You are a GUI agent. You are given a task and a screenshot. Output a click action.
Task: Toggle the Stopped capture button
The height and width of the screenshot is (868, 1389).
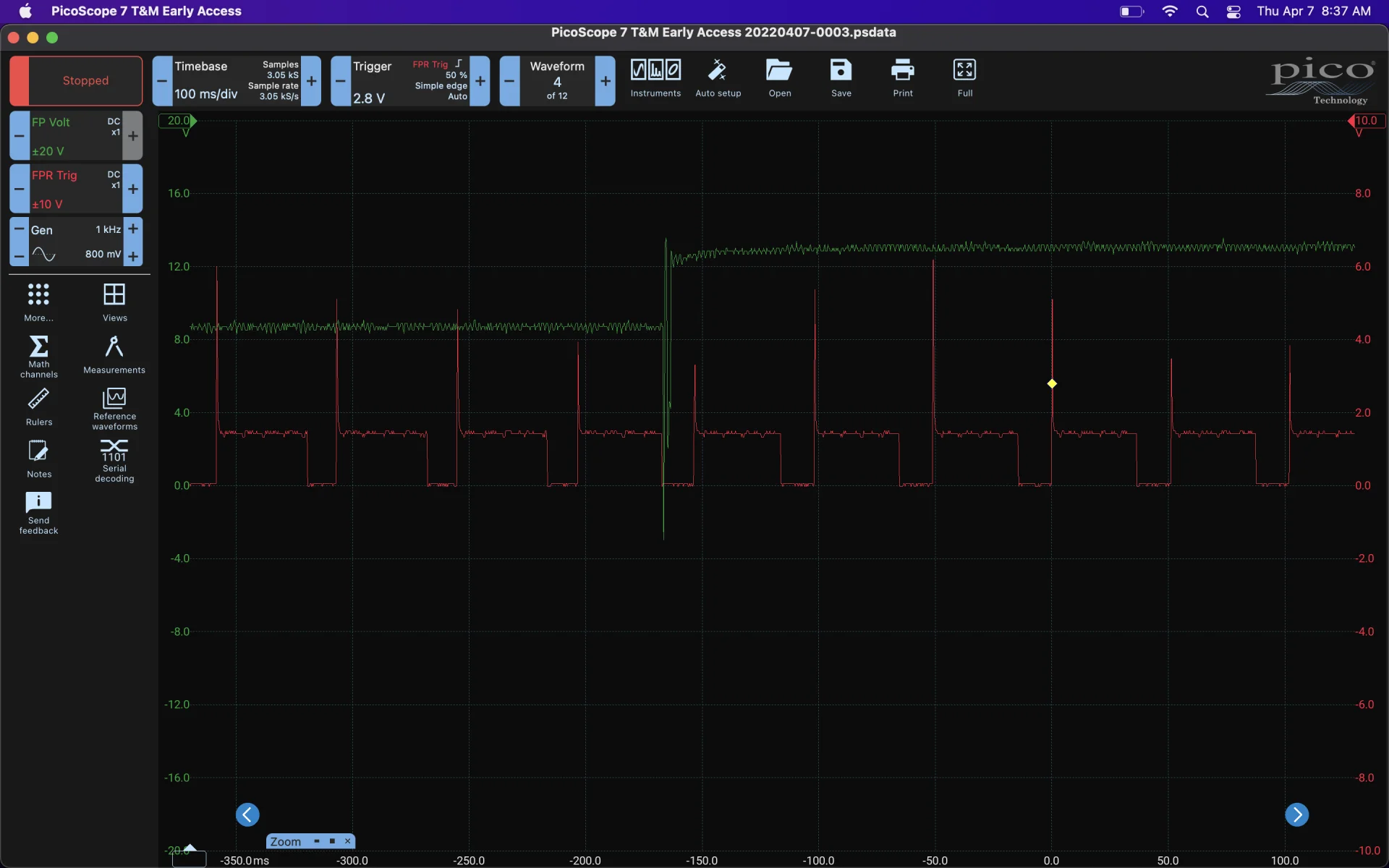pyautogui.click(x=76, y=81)
